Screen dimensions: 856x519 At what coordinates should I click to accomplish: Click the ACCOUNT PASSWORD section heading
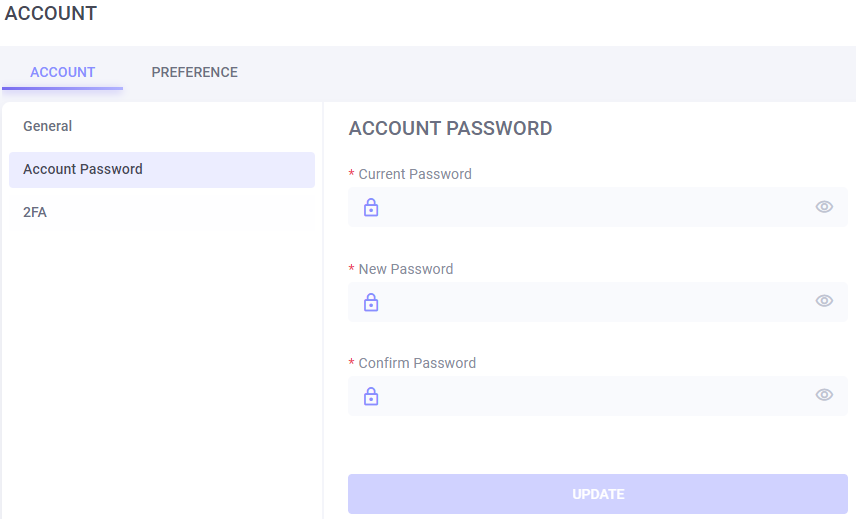pyautogui.click(x=450, y=128)
